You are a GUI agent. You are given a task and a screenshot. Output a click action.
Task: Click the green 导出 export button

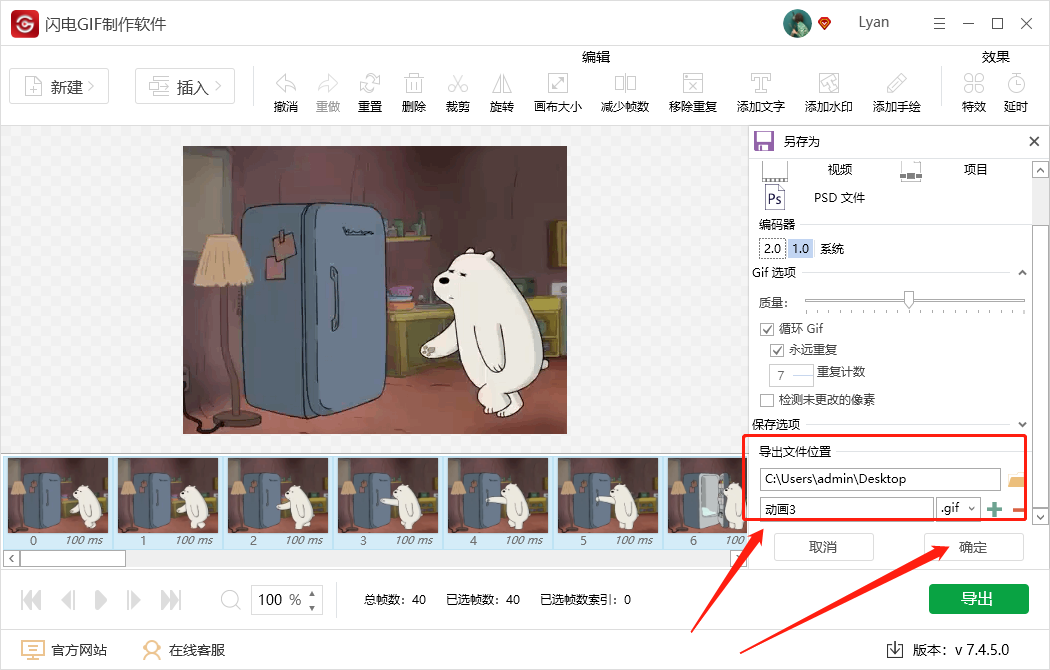(978, 599)
